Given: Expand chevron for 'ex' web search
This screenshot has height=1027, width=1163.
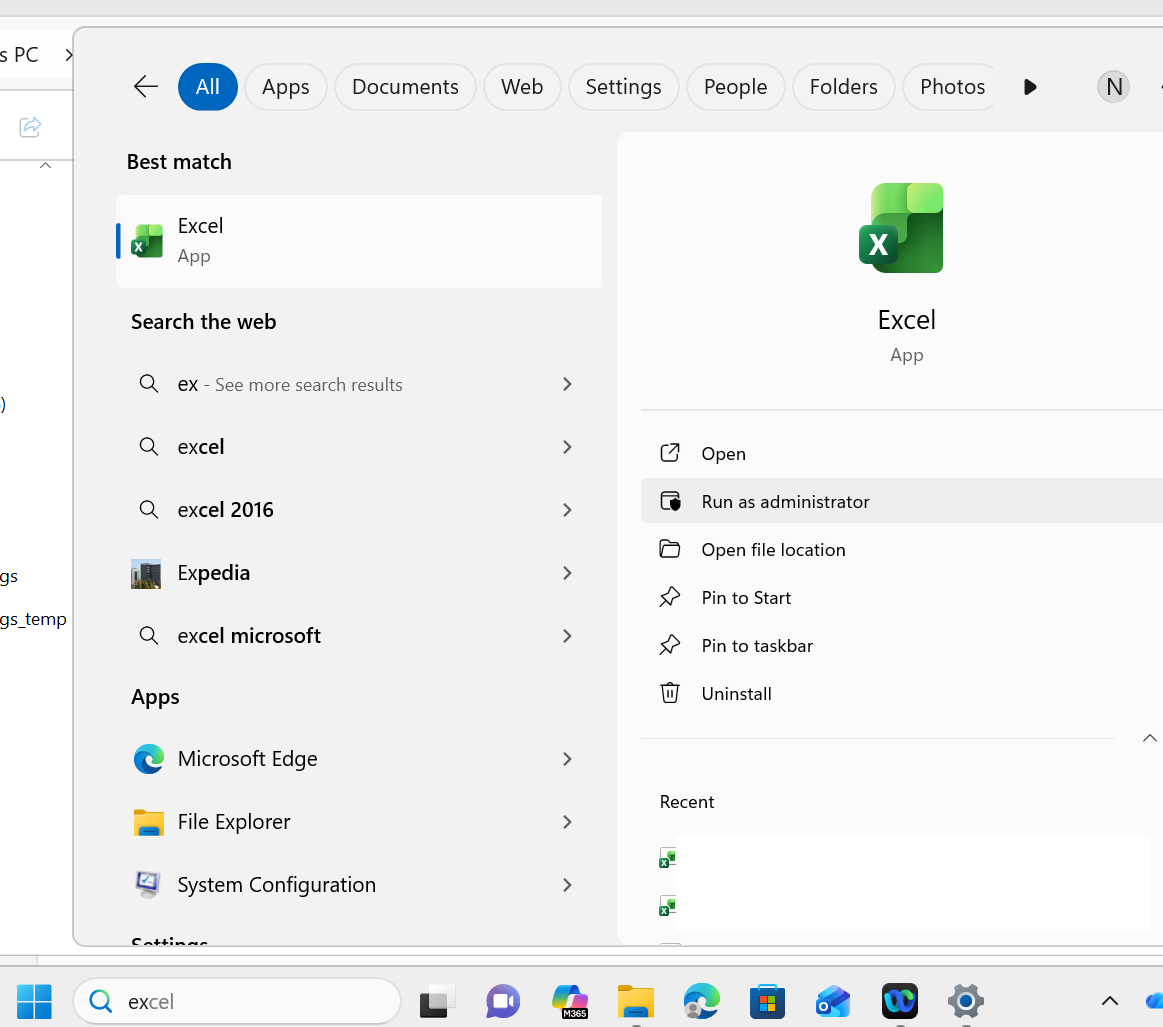Looking at the screenshot, I should click(567, 384).
